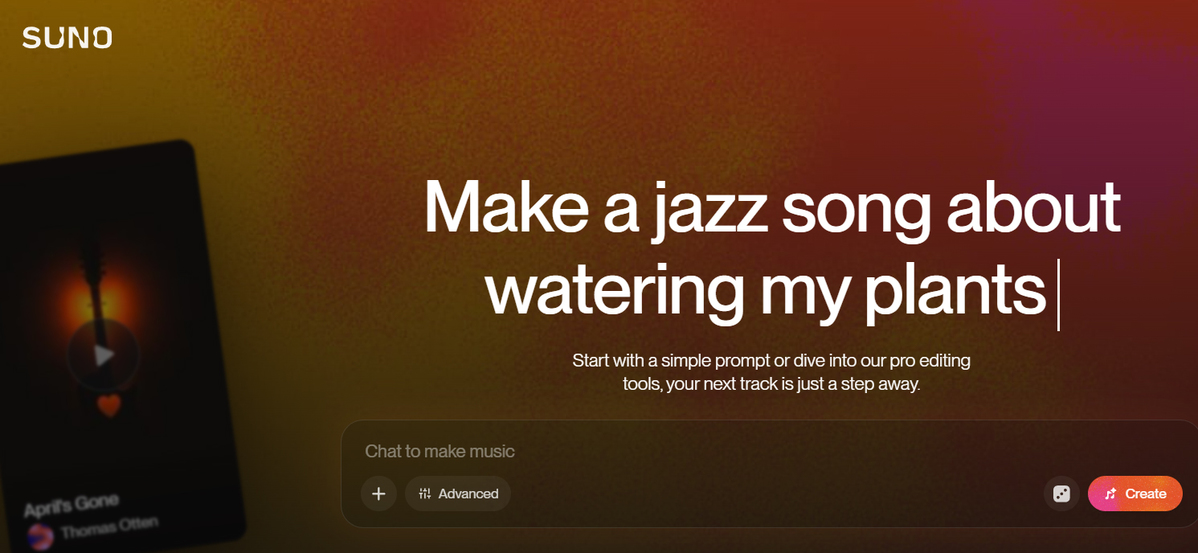Click the "Start with a simple prompt" subtitle
Screen dimensions: 1198x553
771,360
